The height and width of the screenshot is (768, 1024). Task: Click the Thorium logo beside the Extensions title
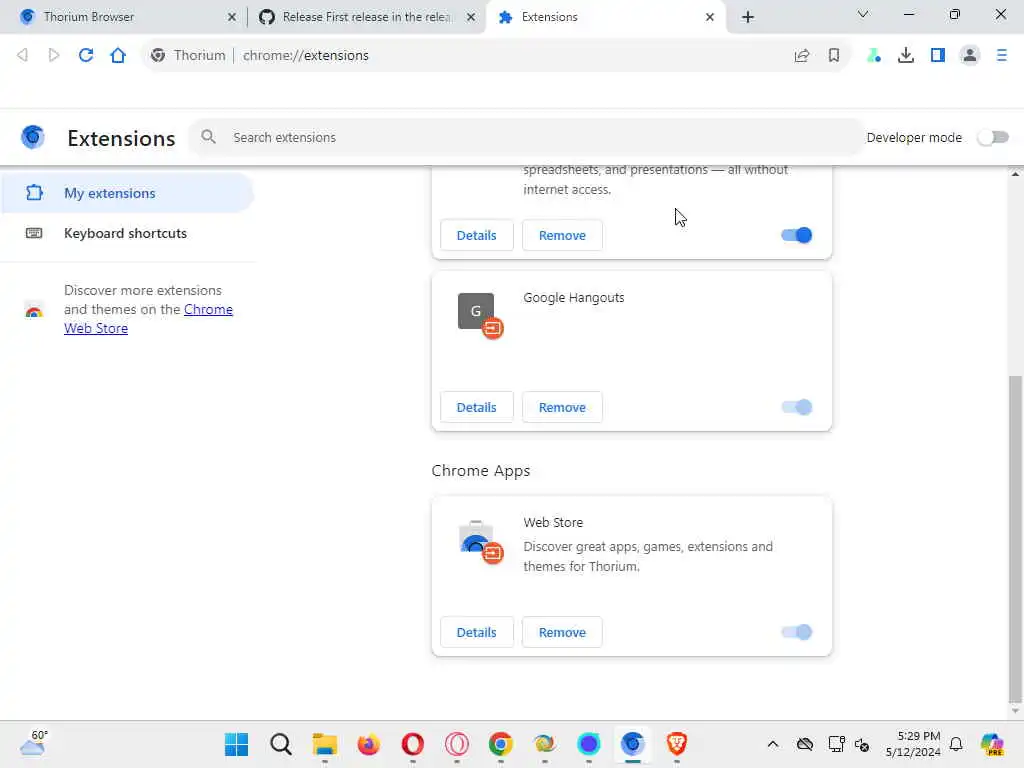point(33,137)
